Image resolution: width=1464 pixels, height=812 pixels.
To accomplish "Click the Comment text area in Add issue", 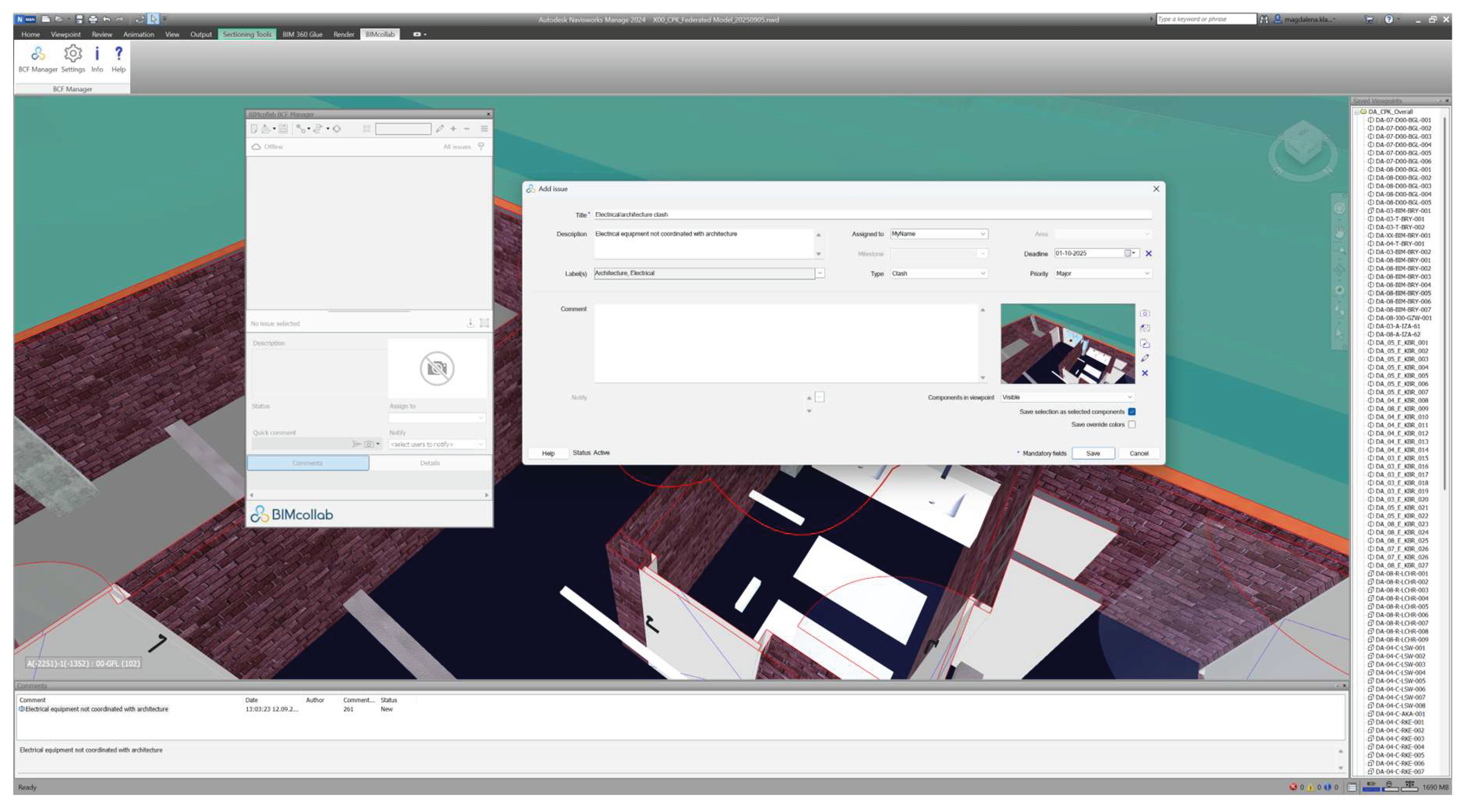I will pyautogui.click(x=786, y=344).
